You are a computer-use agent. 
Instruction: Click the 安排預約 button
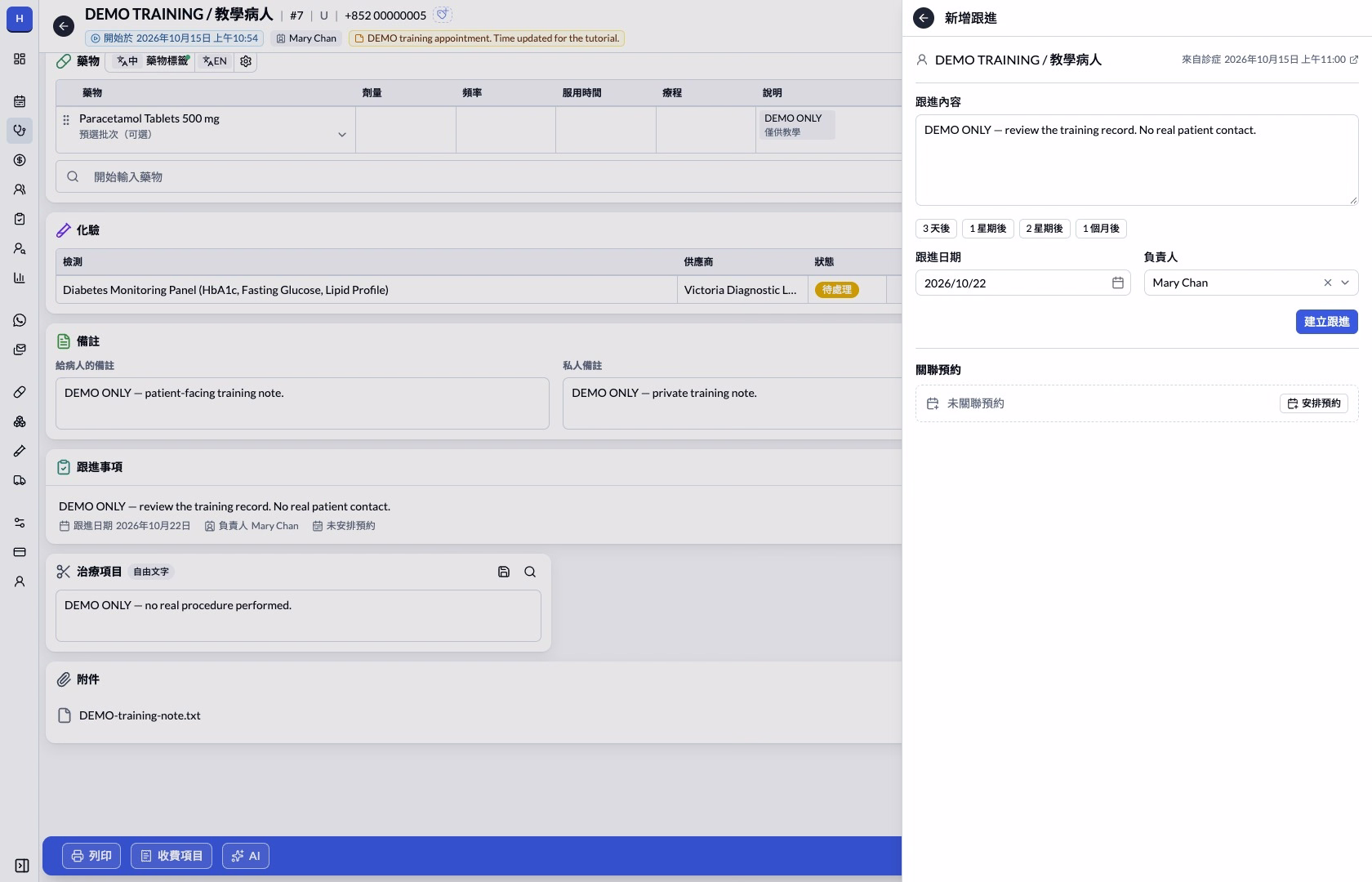[1313, 403]
